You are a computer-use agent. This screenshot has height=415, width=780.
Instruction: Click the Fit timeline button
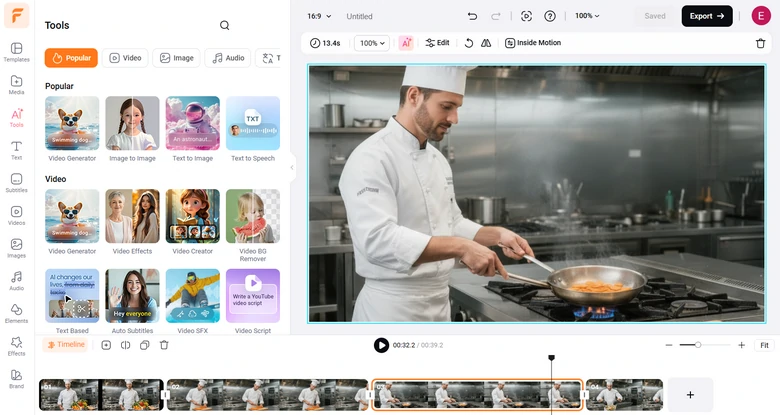click(765, 345)
